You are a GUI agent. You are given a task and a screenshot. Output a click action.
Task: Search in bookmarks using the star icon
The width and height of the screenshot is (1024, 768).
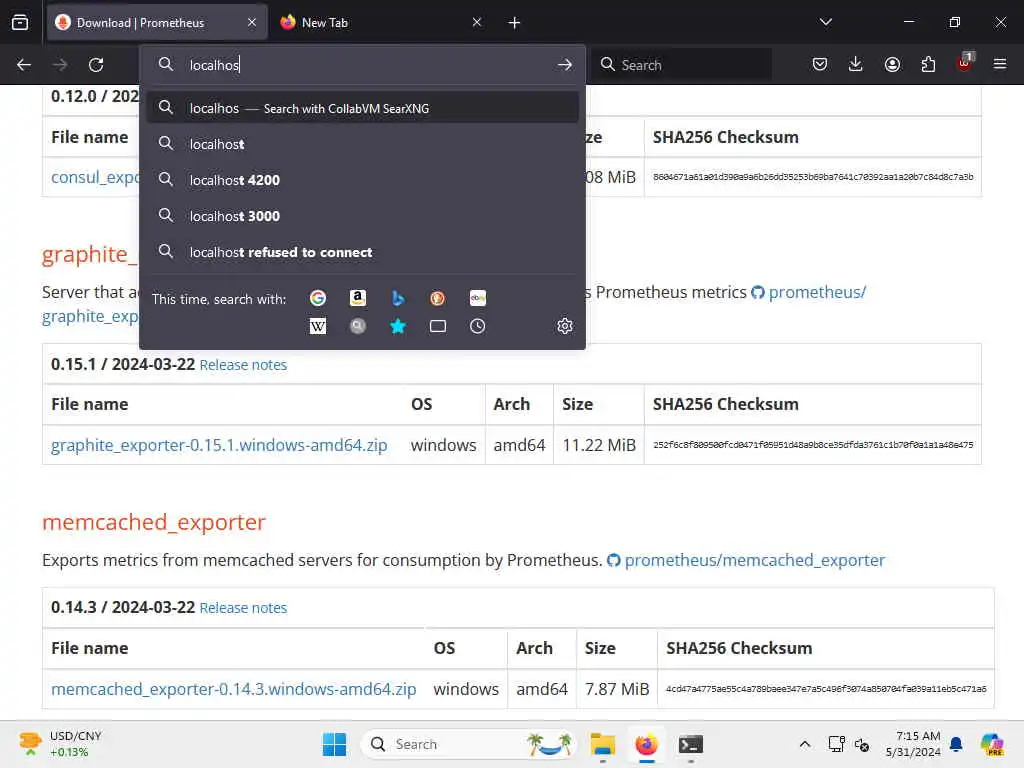(398, 326)
